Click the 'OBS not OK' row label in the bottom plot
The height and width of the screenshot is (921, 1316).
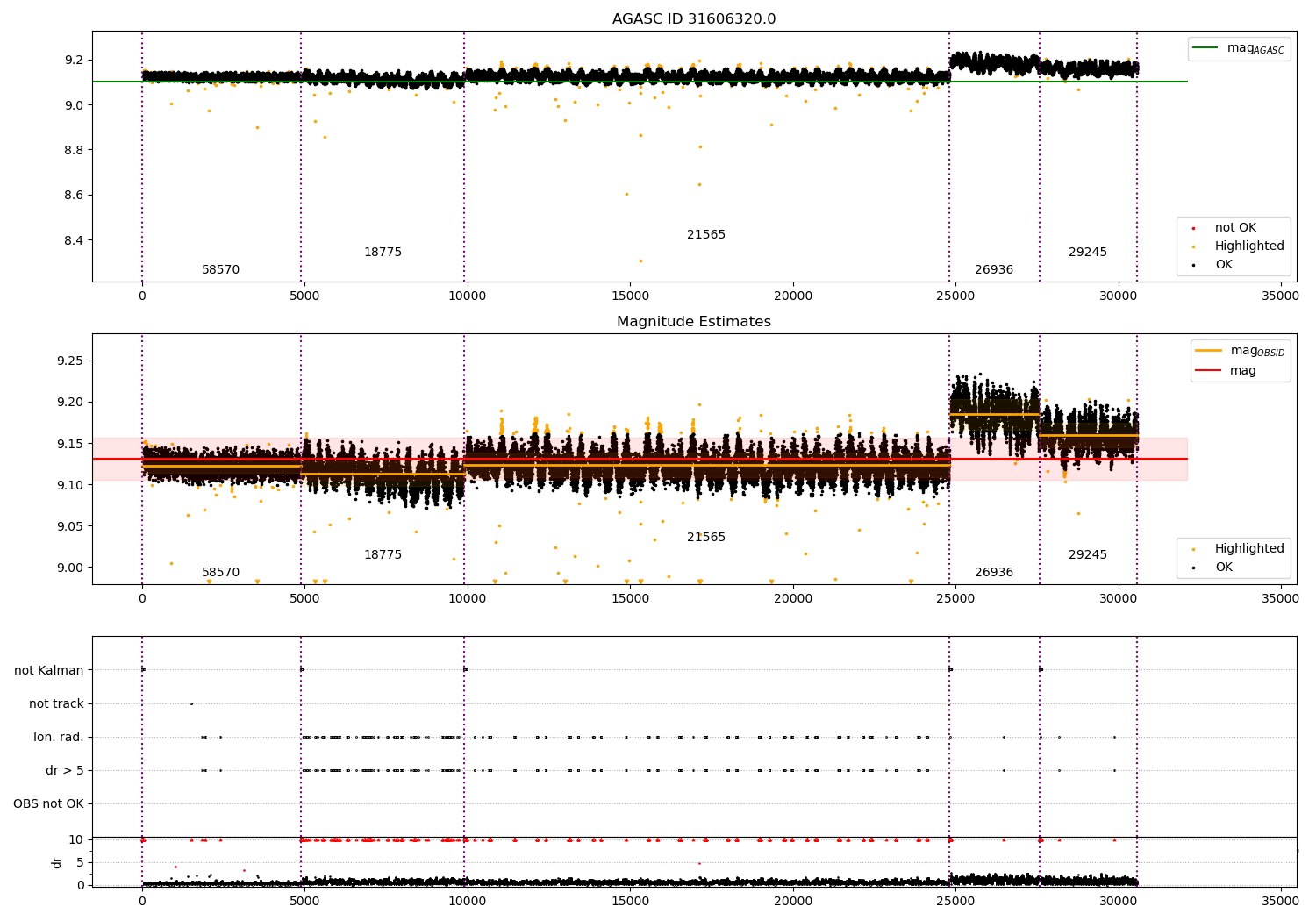[x=49, y=804]
